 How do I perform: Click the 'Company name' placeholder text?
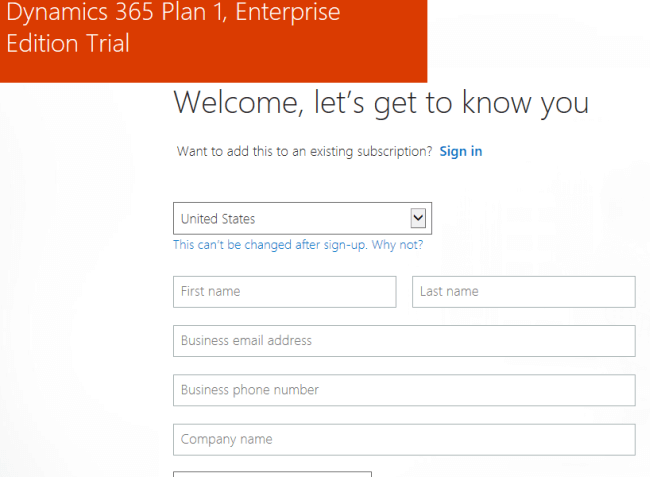point(226,439)
